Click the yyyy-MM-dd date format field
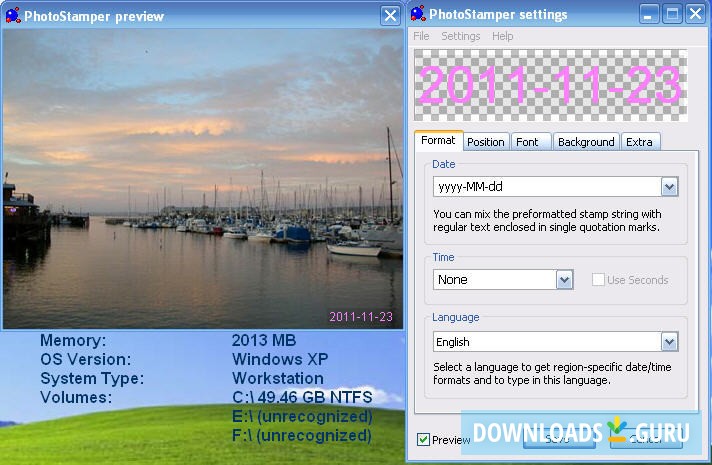This screenshot has height=465, width=712. tap(555, 187)
